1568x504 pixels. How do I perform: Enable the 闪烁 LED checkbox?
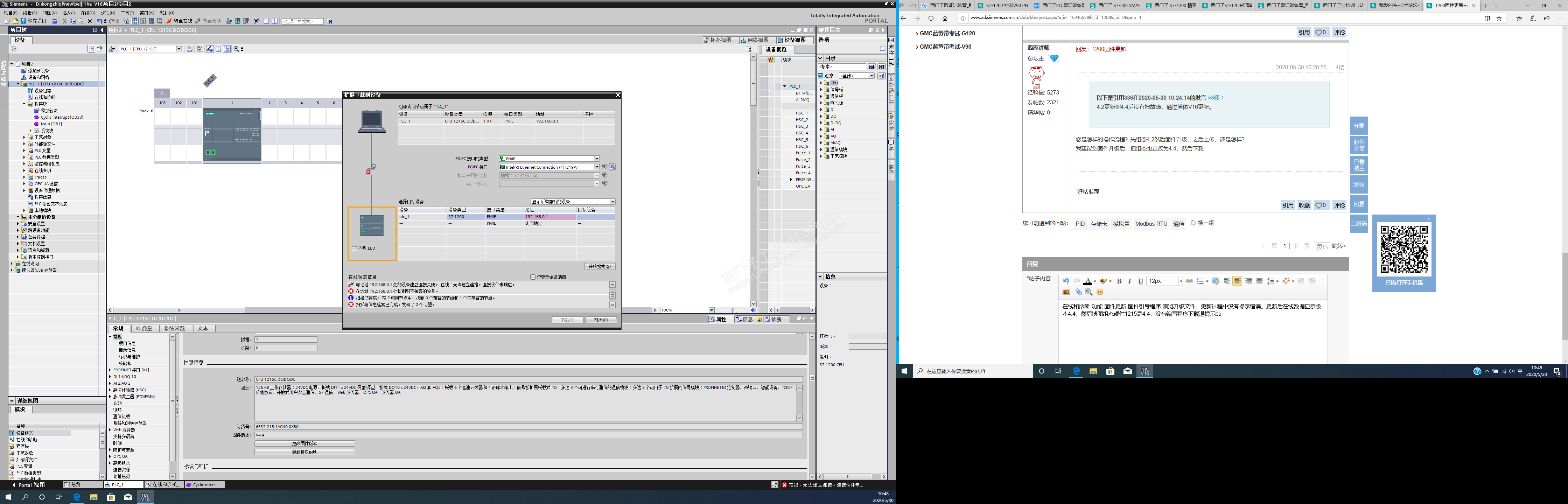[x=354, y=248]
